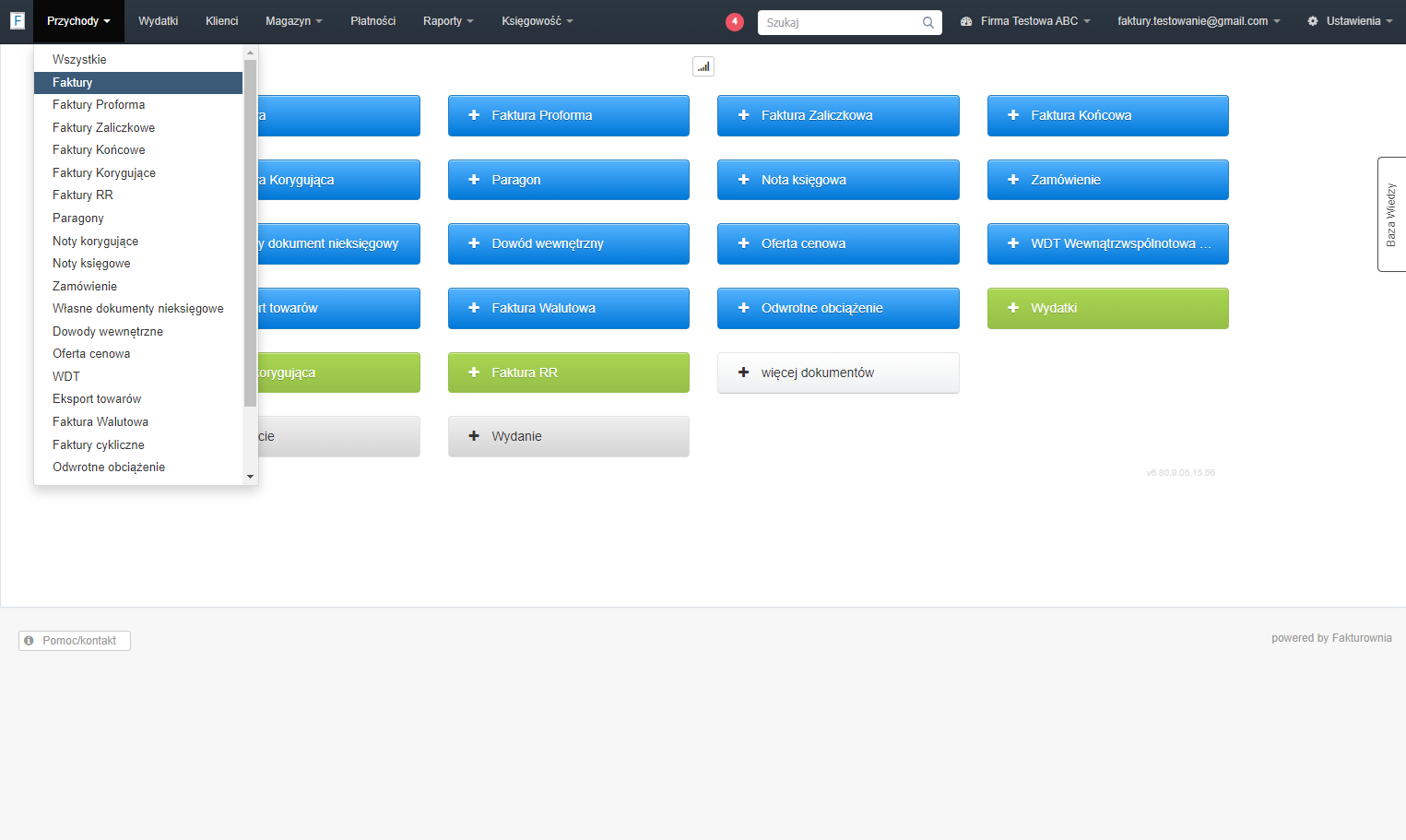Choose Oferta cenowa in the dropdown menu

coord(138,354)
